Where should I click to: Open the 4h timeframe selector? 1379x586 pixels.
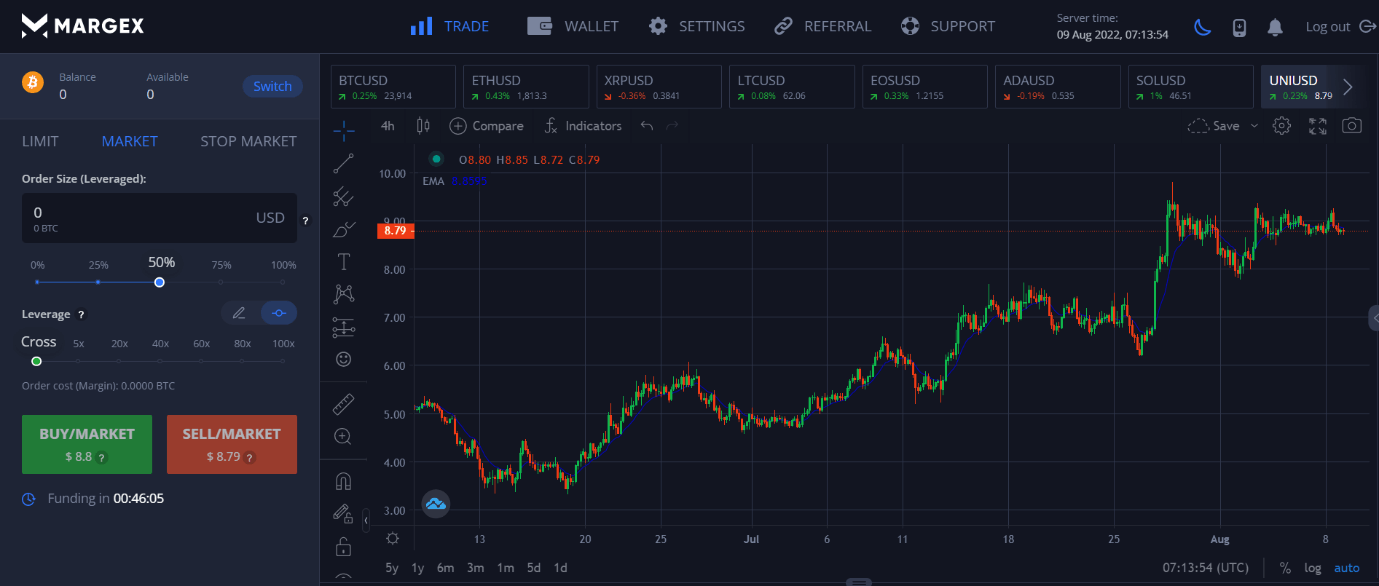pyautogui.click(x=388, y=126)
